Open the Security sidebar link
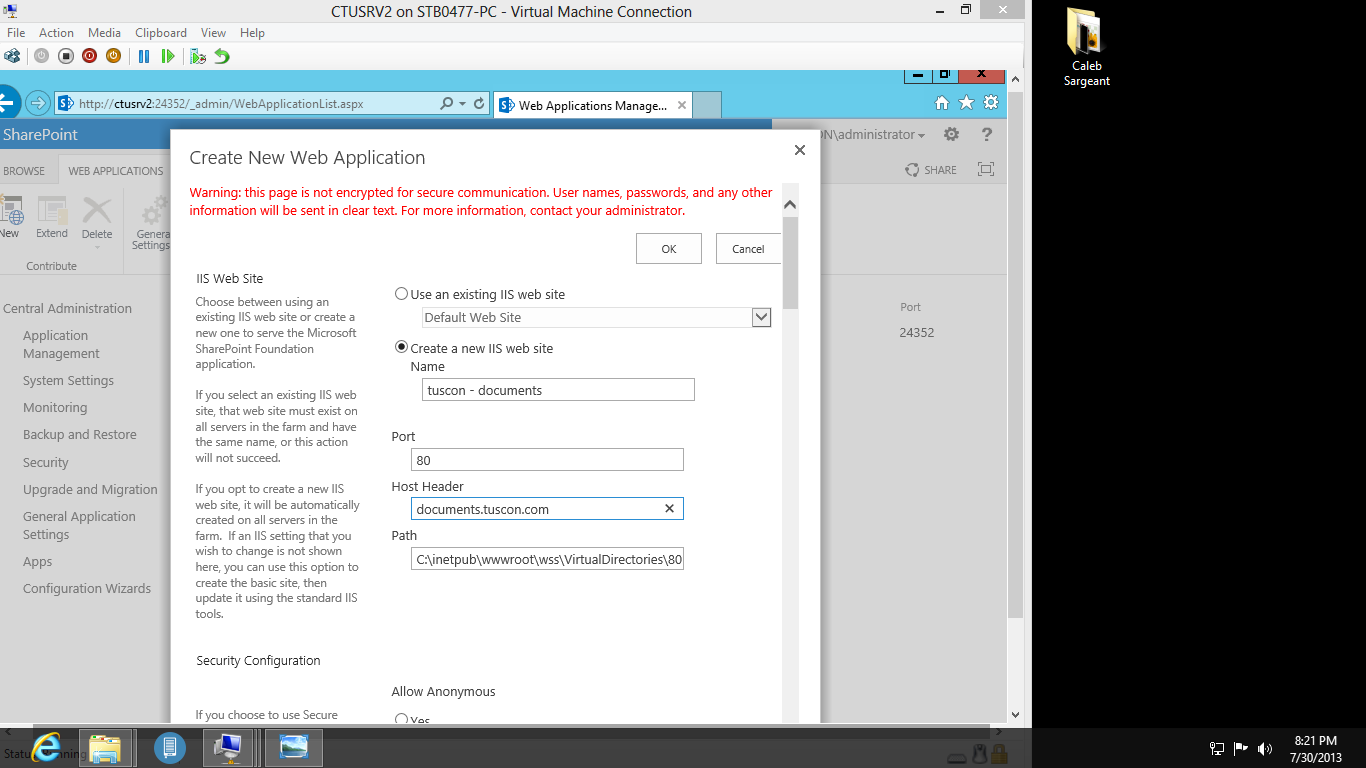1366x768 pixels. pos(46,462)
